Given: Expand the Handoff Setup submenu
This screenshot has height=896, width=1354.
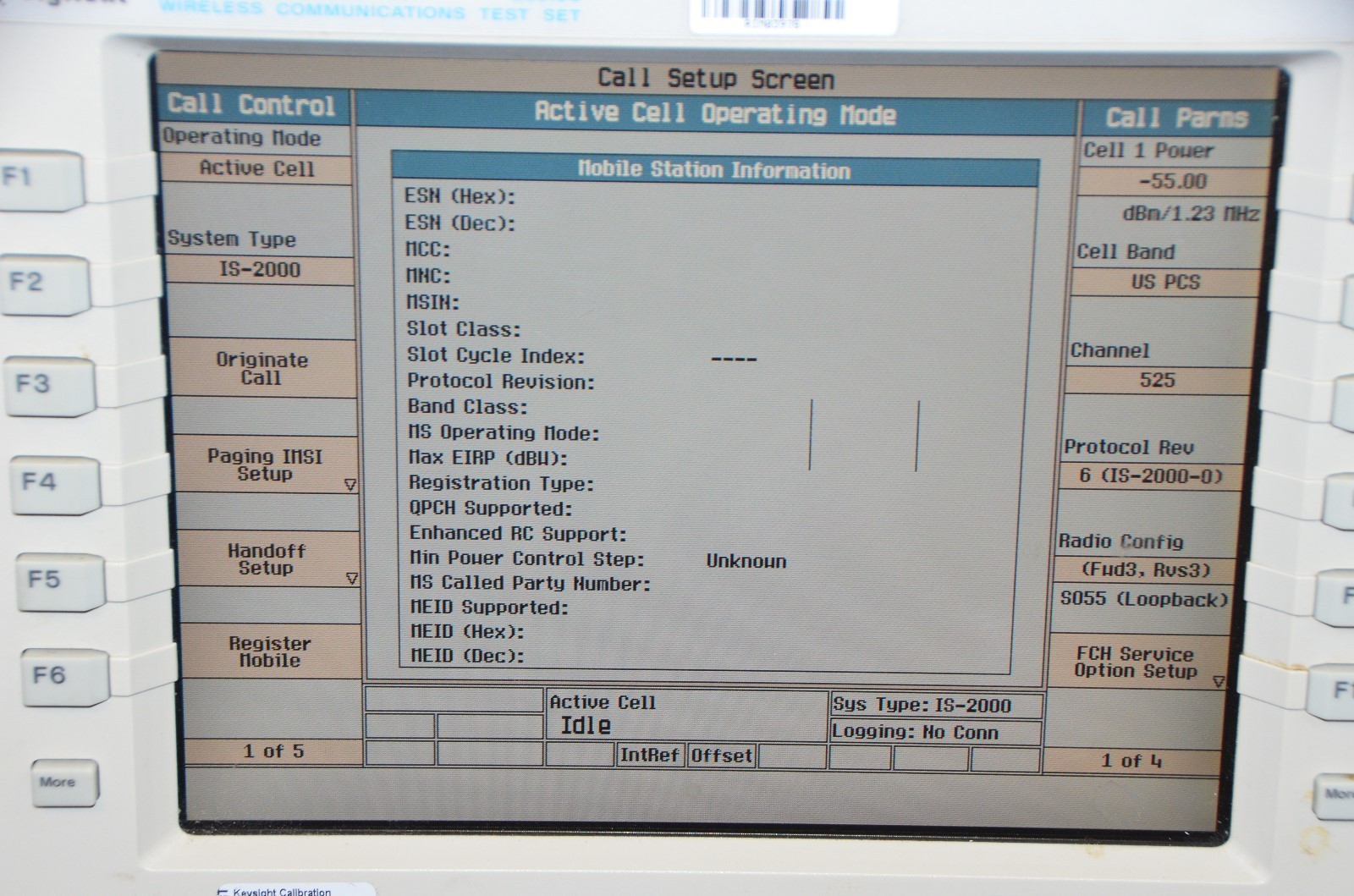Looking at the screenshot, I should (267, 559).
